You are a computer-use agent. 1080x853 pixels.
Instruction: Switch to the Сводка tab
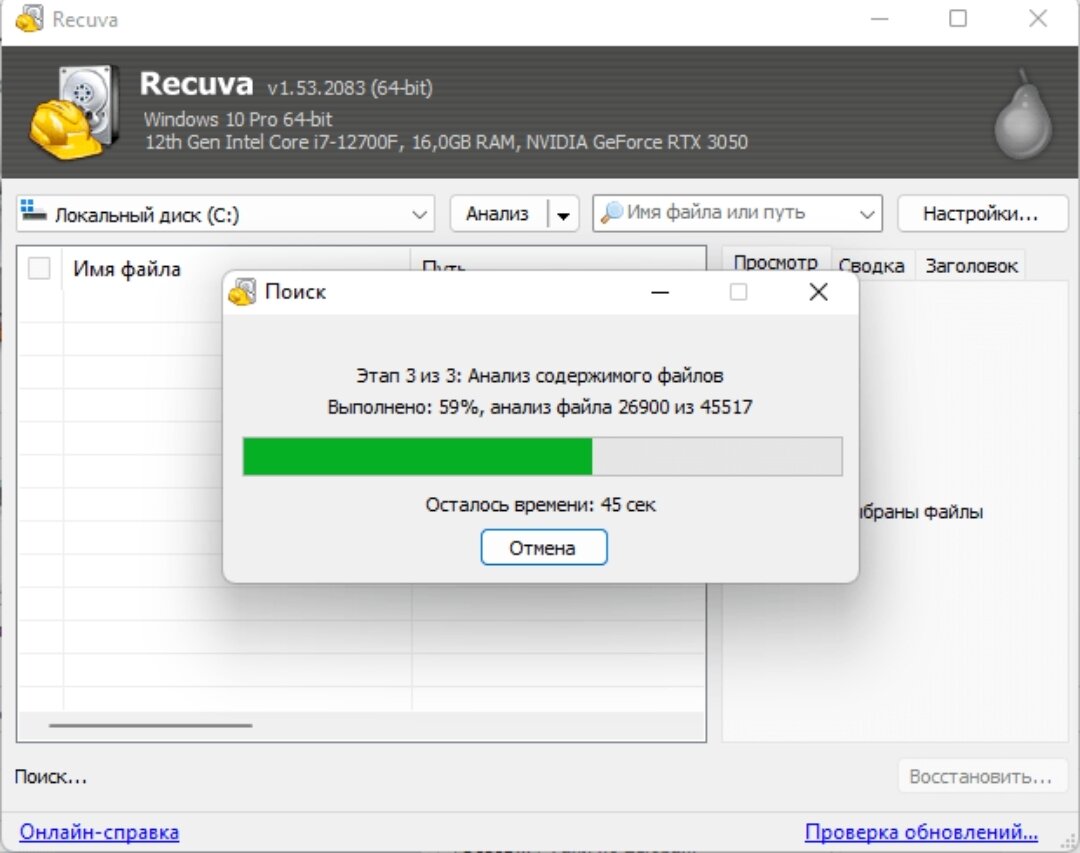871,265
